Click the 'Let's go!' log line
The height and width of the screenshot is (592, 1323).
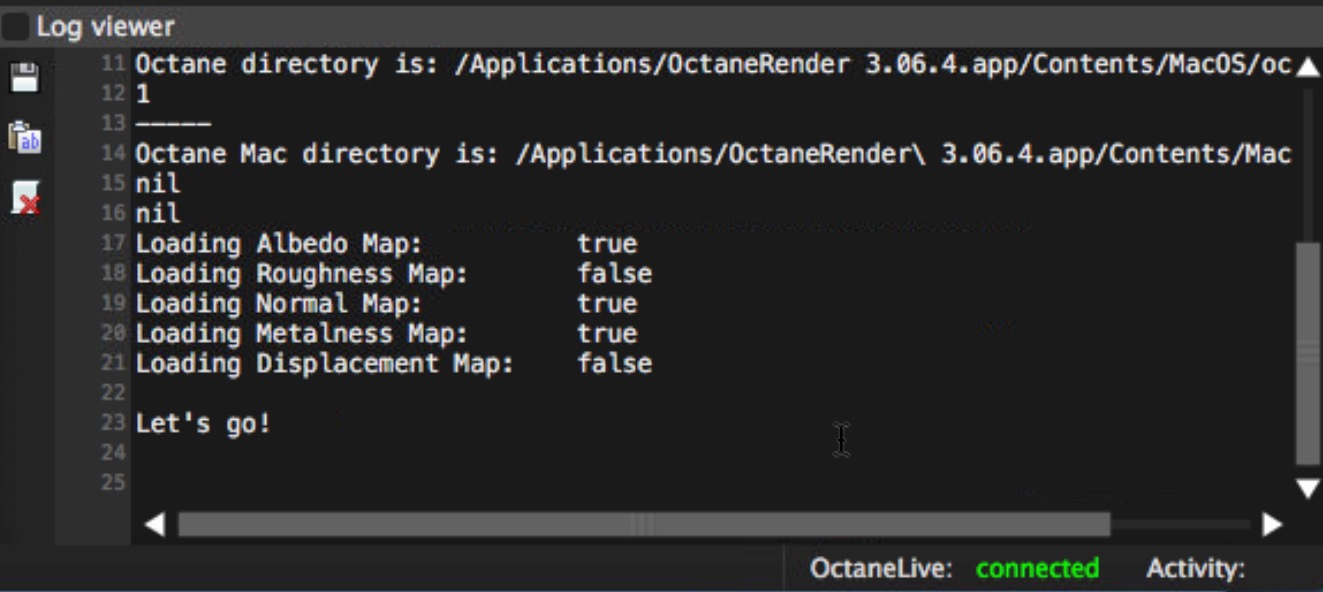tap(203, 424)
